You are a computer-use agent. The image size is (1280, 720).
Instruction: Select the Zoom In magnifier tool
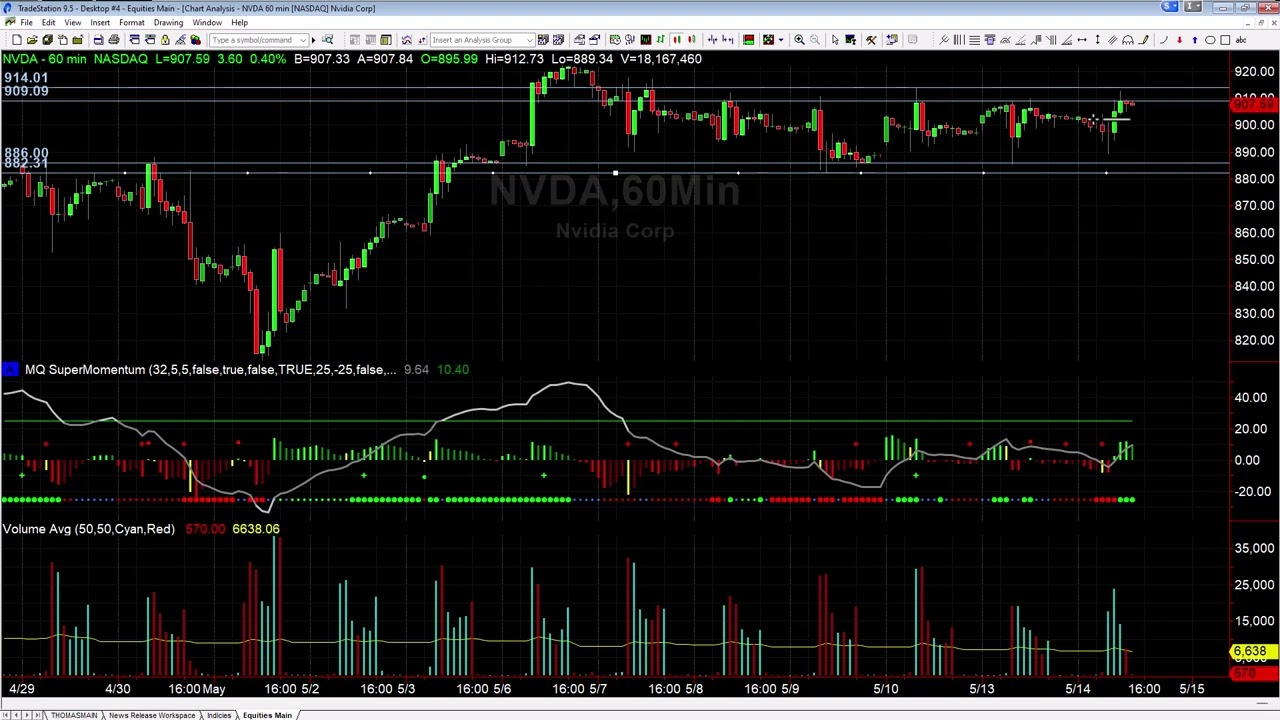click(800, 40)
